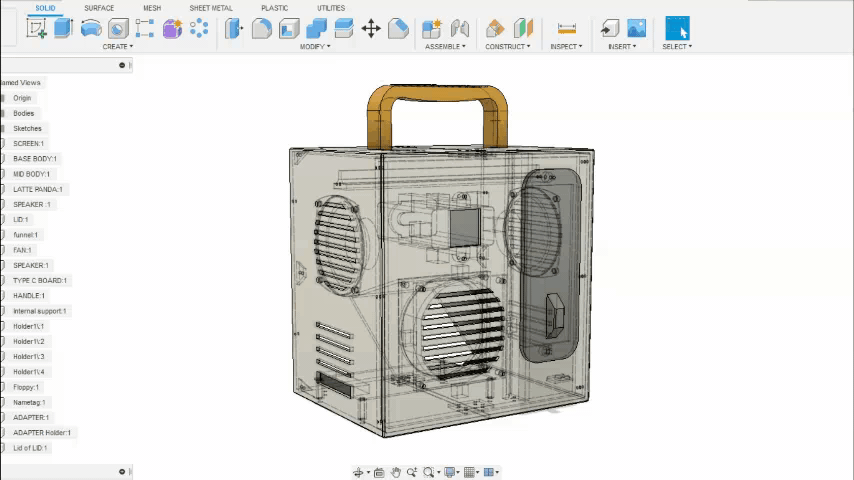The image size is (854, 480).
Task: Open the Insert image canvas tool
Action: (x=636, y=29)
